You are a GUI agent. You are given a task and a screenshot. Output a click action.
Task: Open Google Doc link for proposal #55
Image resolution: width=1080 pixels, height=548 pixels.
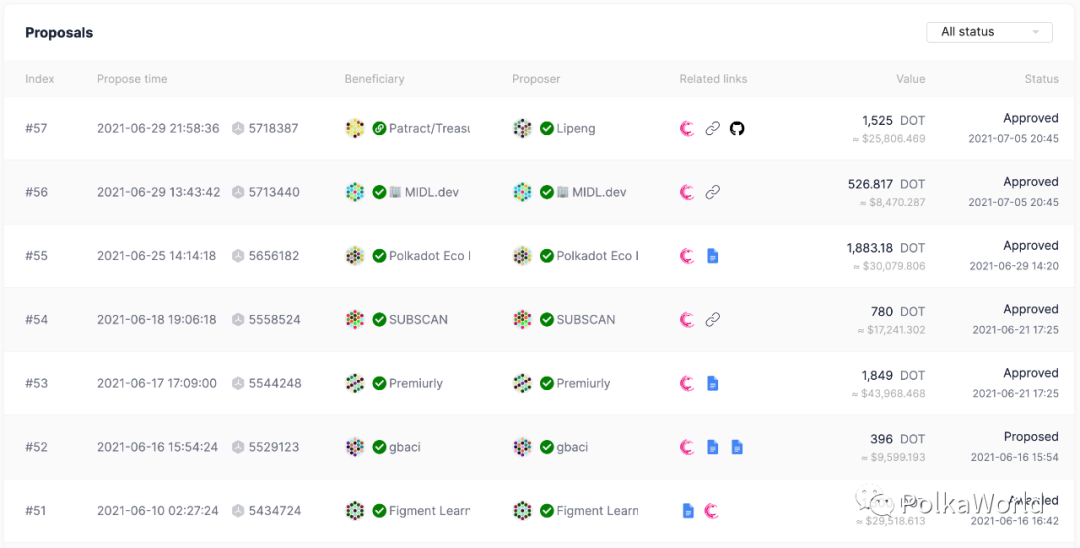coord(713,256)
